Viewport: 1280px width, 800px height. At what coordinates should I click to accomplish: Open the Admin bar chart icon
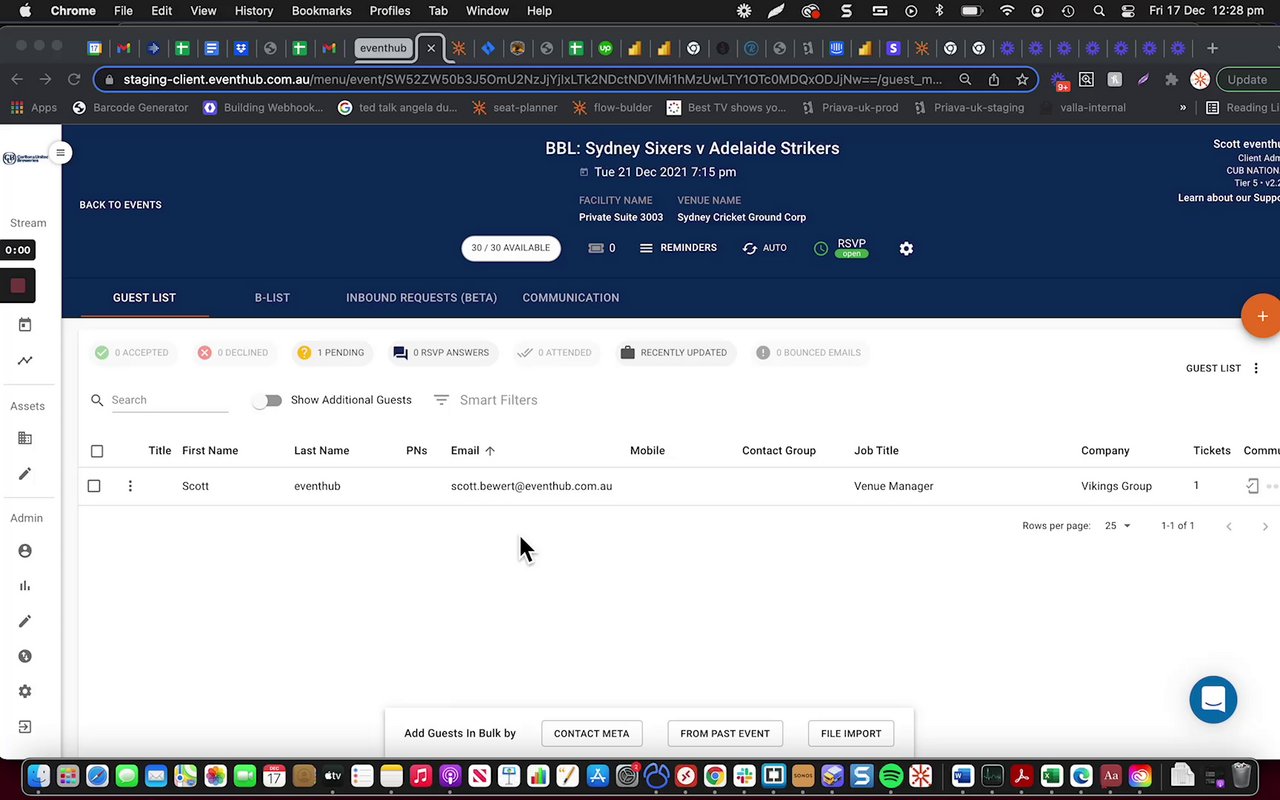25,586
